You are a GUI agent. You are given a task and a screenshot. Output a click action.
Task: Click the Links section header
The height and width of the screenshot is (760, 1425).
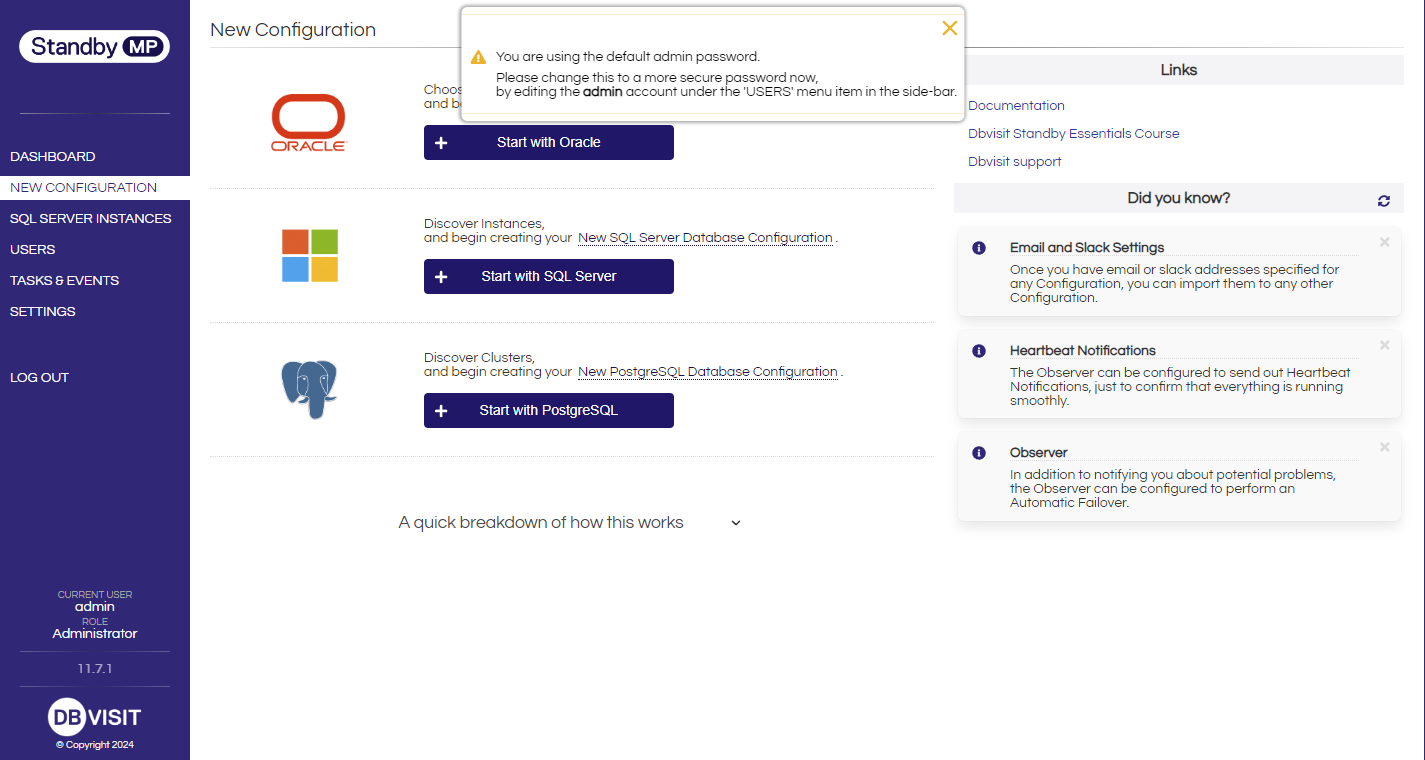1179,70
